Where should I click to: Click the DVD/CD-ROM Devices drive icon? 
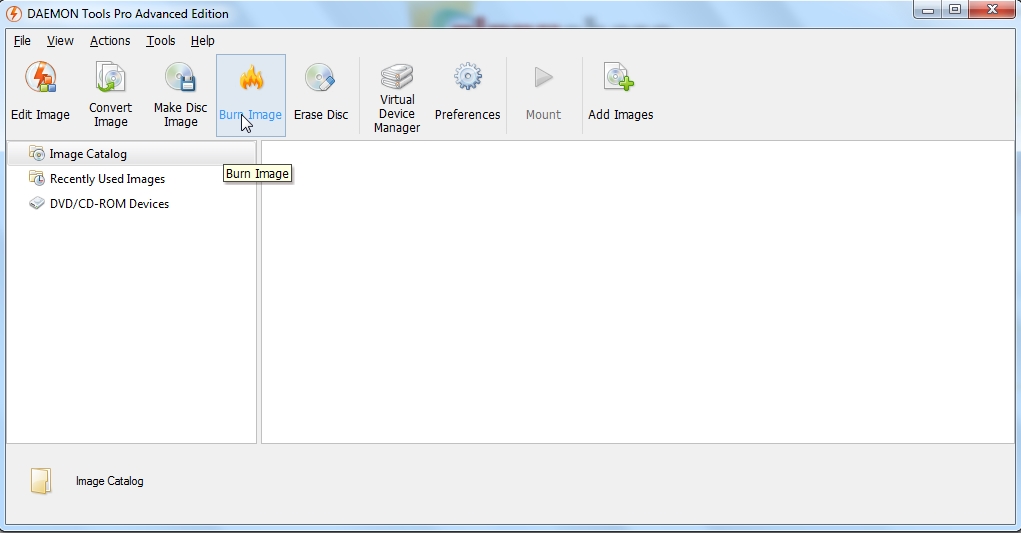pyautogui.click(x=37, y=203)
